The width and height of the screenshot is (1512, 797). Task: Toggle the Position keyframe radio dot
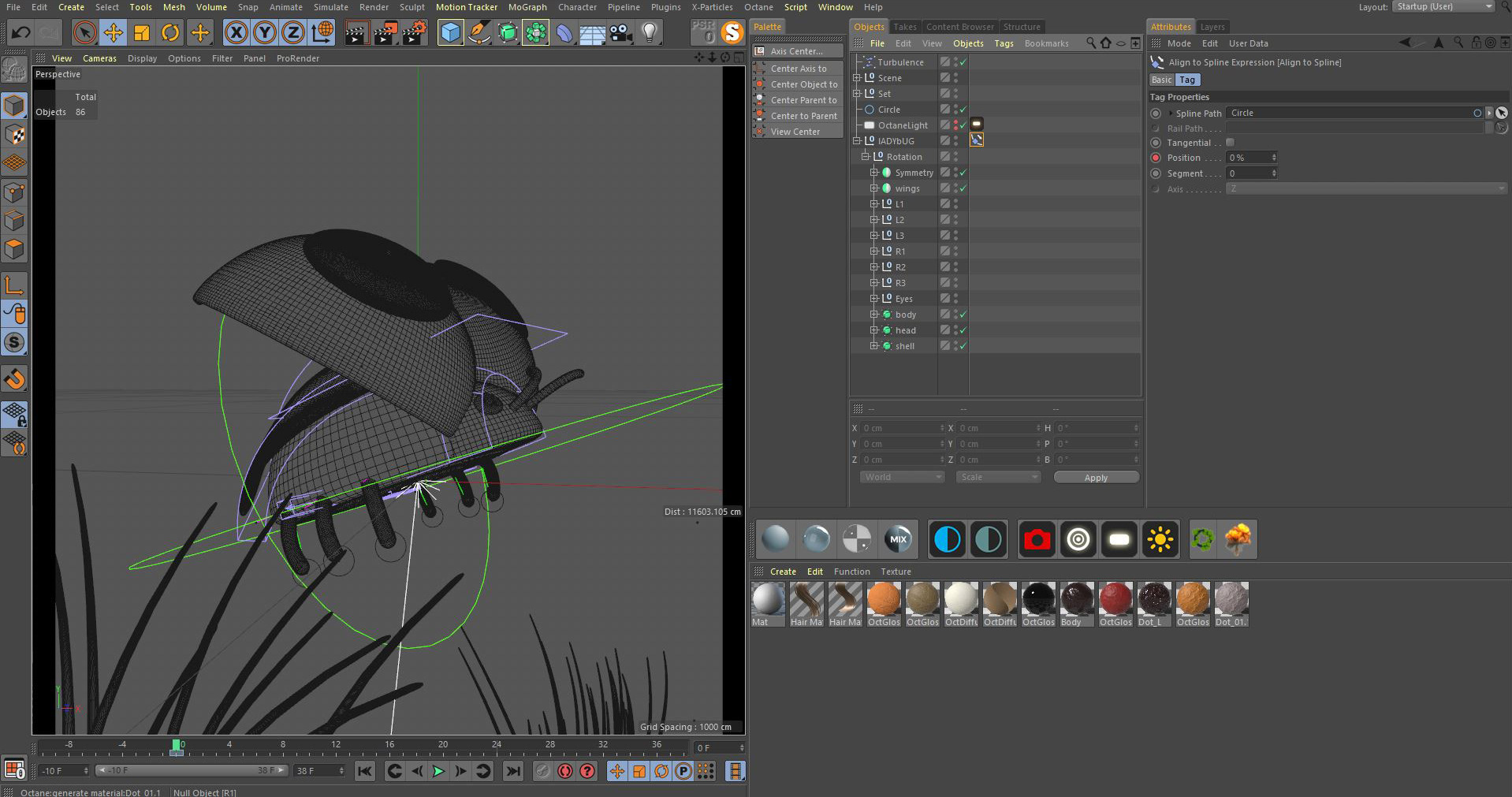(x=1156, y=158)
